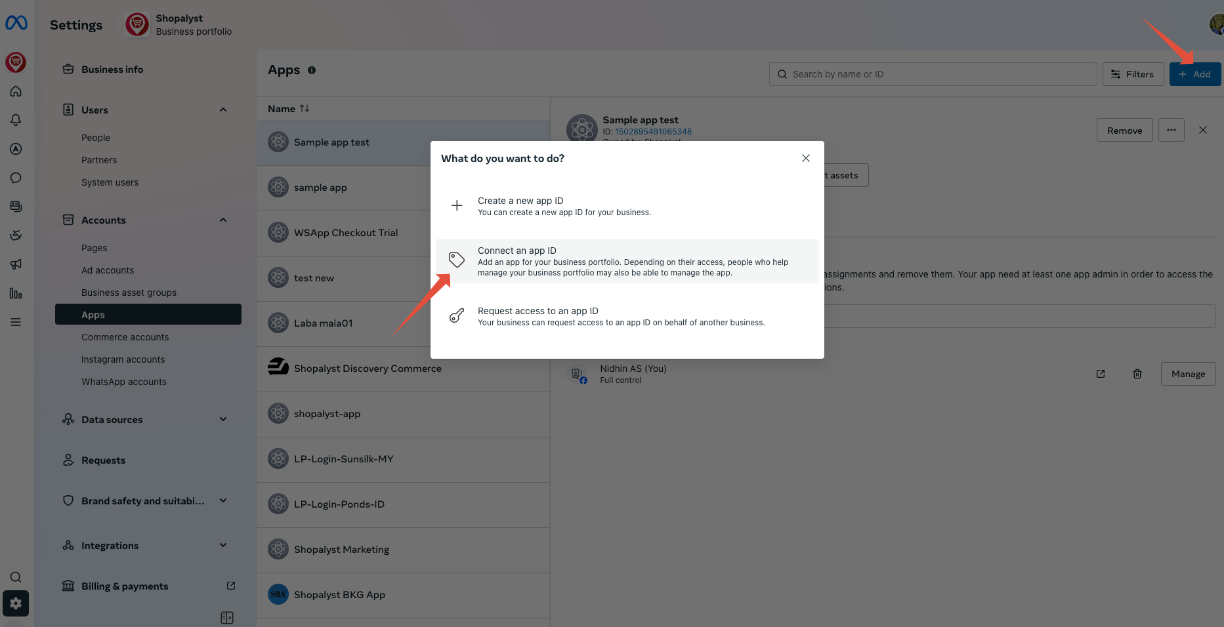
Task: Click the Add button
Action: tap(1195, 74)
